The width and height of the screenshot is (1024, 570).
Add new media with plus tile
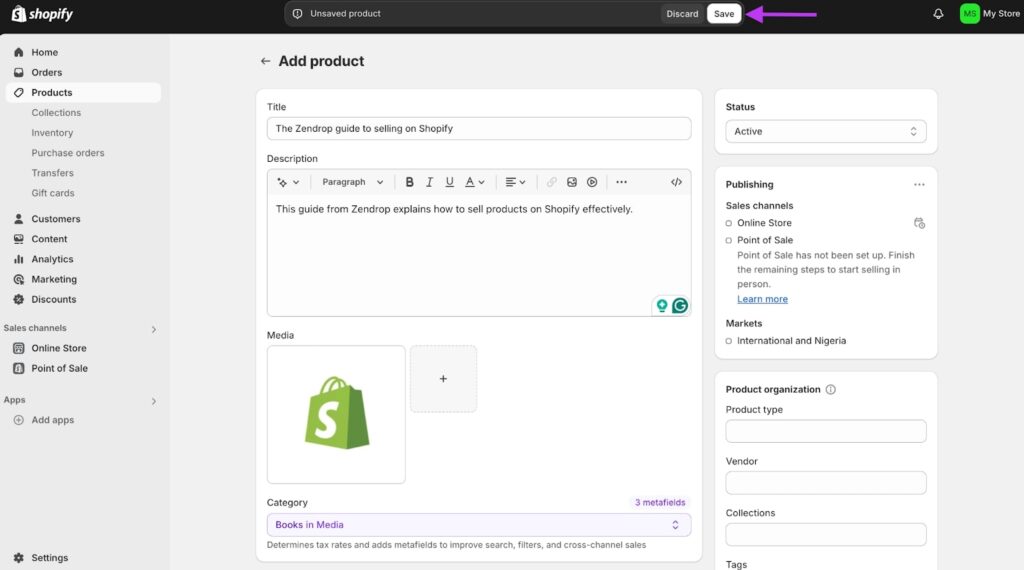443,379
